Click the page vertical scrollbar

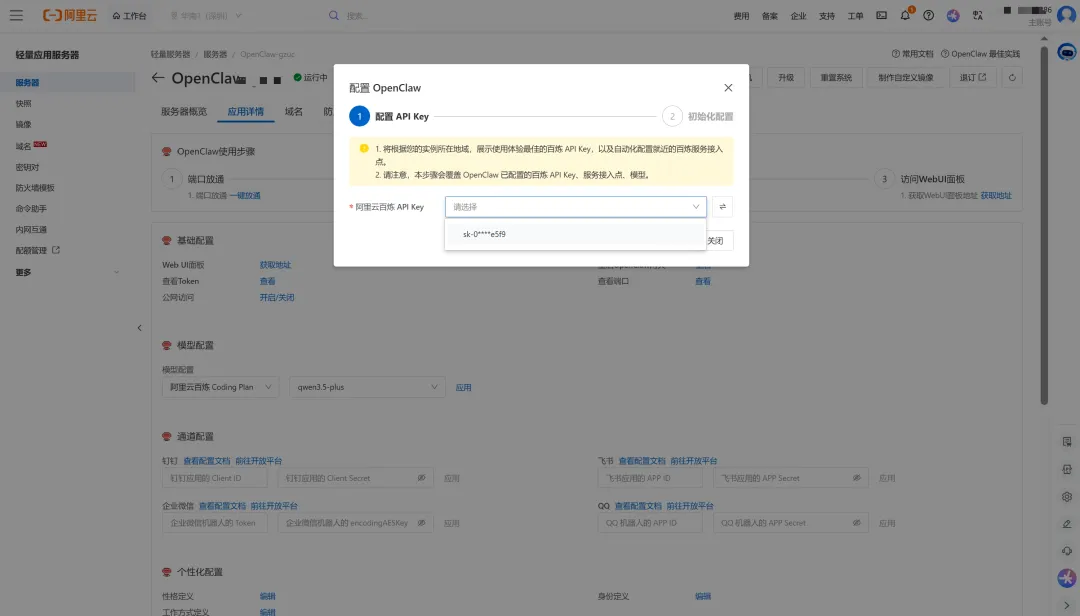coord(1044,225)
